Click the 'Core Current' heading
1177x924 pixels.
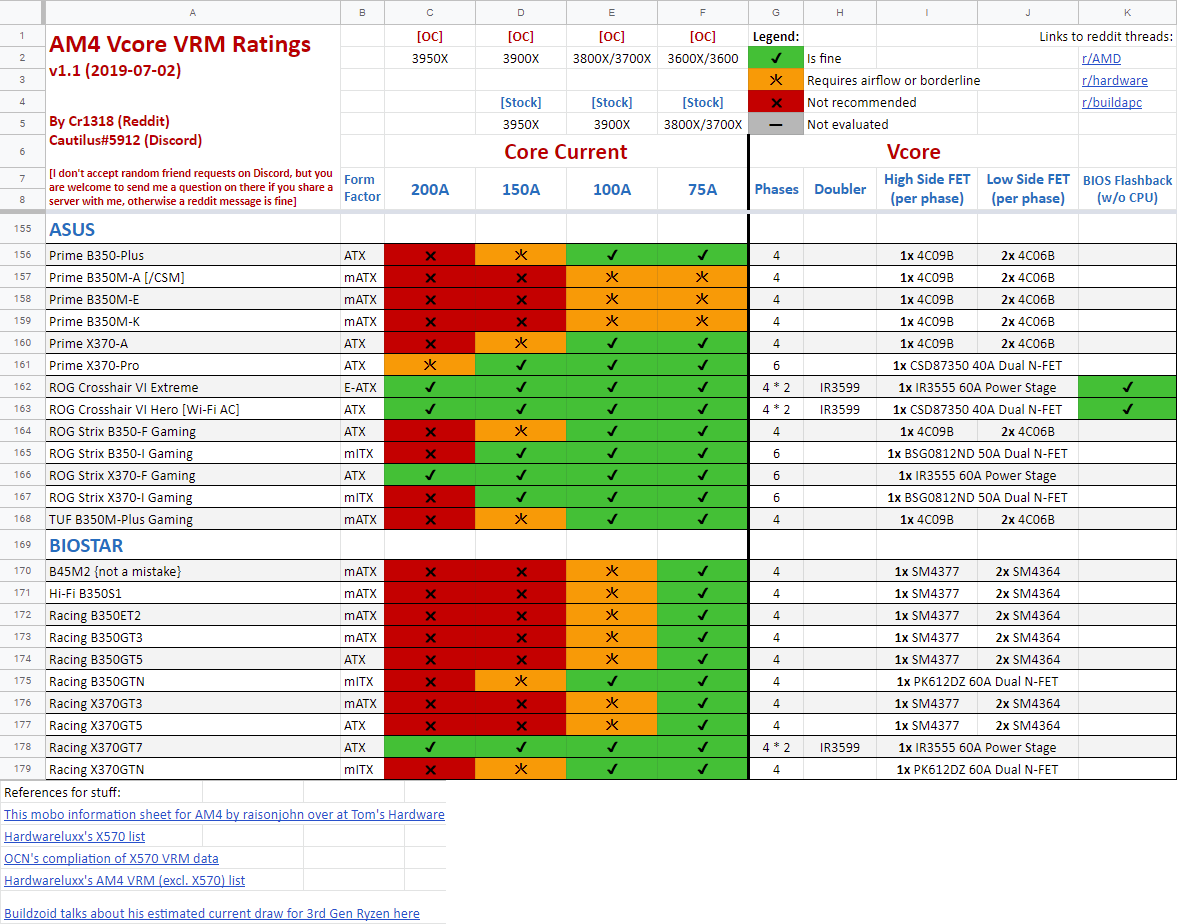(x=566, y=152)
